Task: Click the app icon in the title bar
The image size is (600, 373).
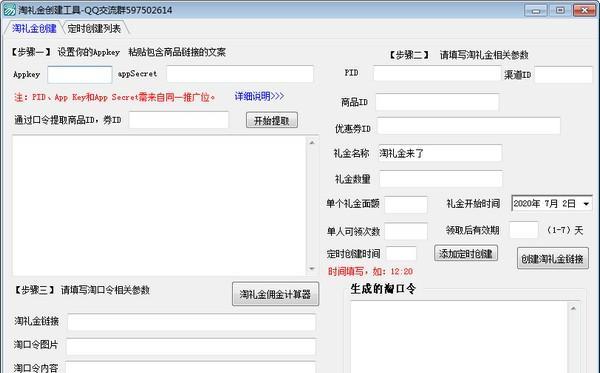Action: 9,10
